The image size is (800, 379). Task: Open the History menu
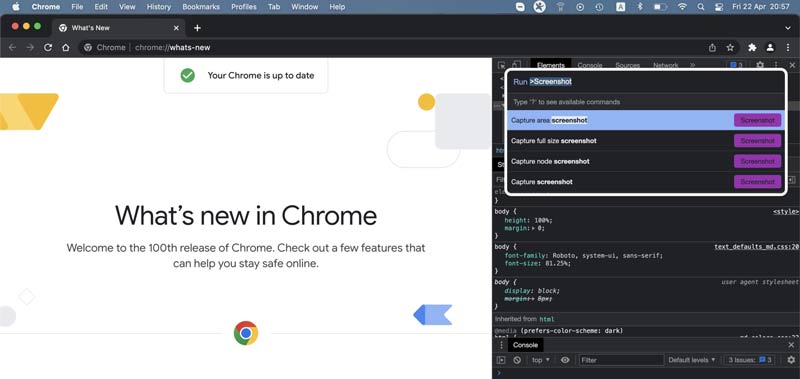point(159,7)
